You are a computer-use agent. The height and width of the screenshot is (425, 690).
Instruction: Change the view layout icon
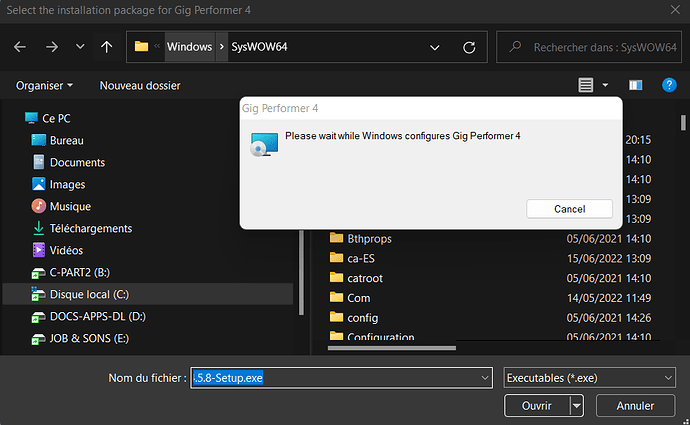[x=585, y=85]
